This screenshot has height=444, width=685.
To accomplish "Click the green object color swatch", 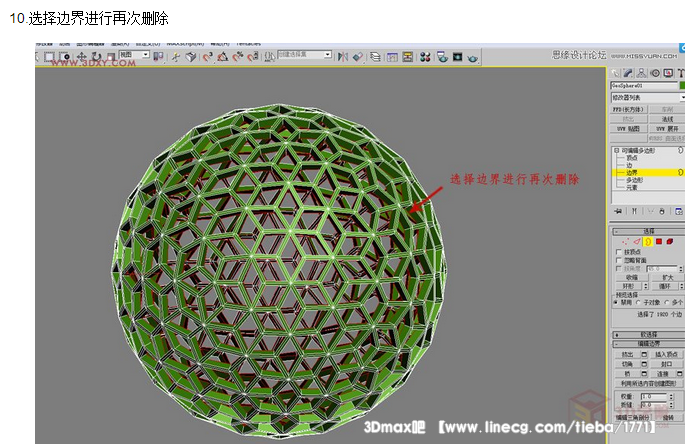I will pos(682,85).
